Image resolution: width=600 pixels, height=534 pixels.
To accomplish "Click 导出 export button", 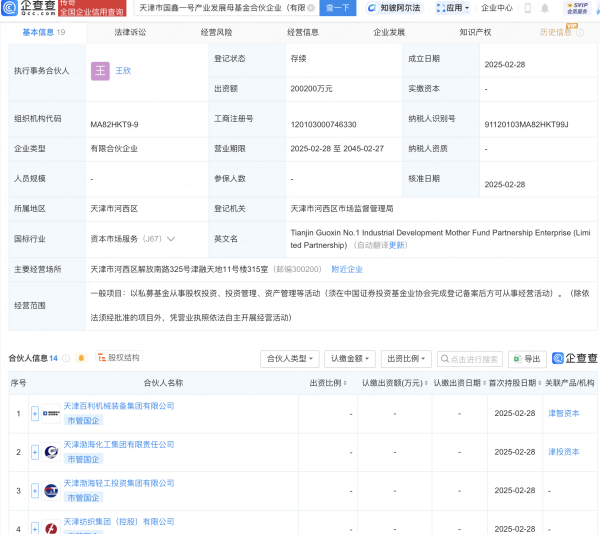I will pyautogui.click(x=527, y=359).
